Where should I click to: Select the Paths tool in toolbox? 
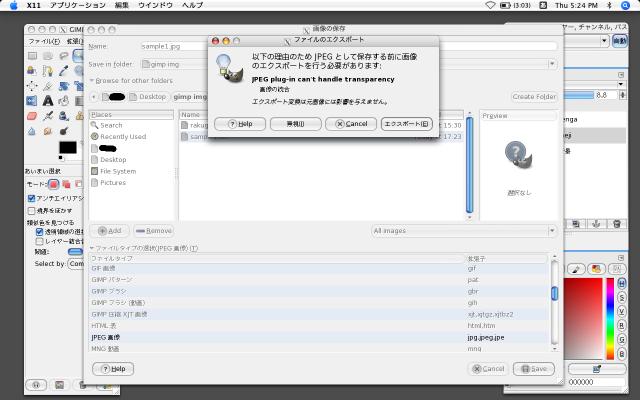(x=48, y=71)
